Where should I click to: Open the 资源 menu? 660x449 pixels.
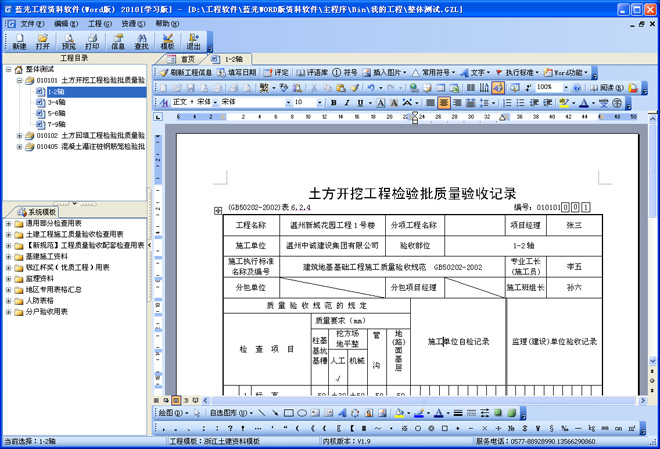pos(133,24)
